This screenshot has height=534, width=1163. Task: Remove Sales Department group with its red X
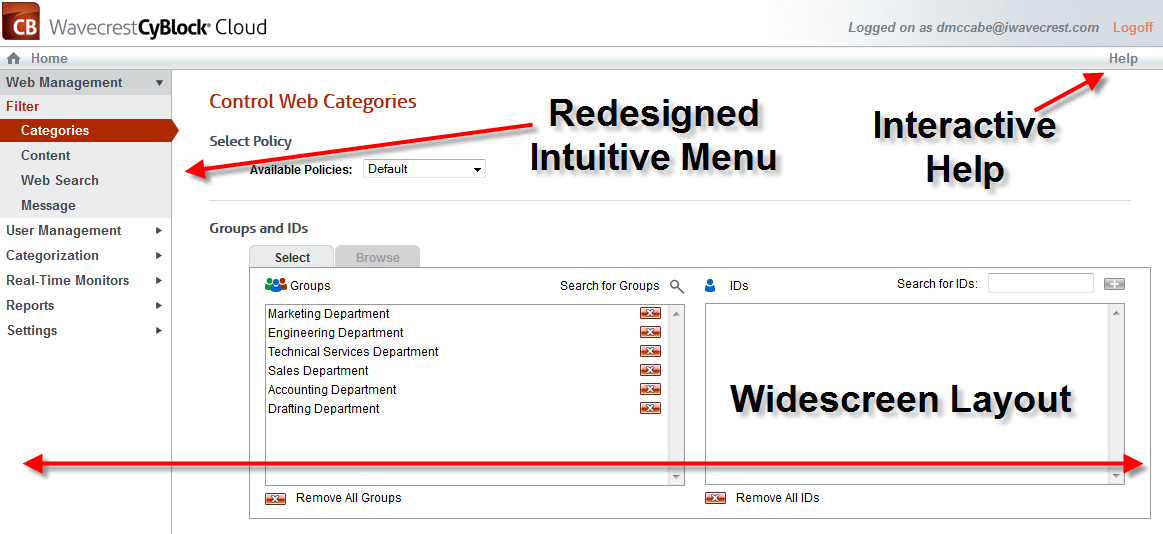point(650,371)
